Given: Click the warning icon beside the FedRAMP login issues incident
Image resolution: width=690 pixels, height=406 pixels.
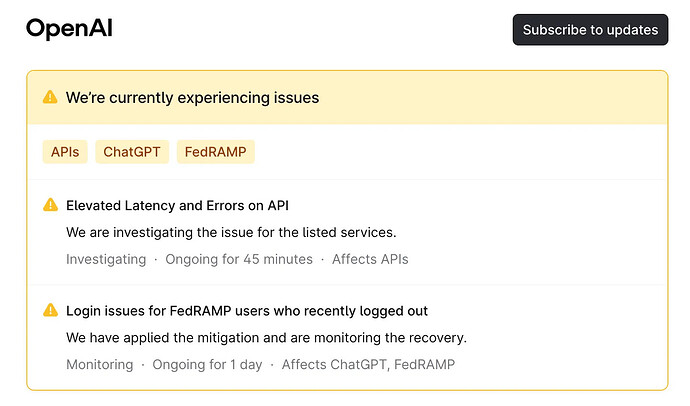Looking at the screenshot, I should click(50, 310).
